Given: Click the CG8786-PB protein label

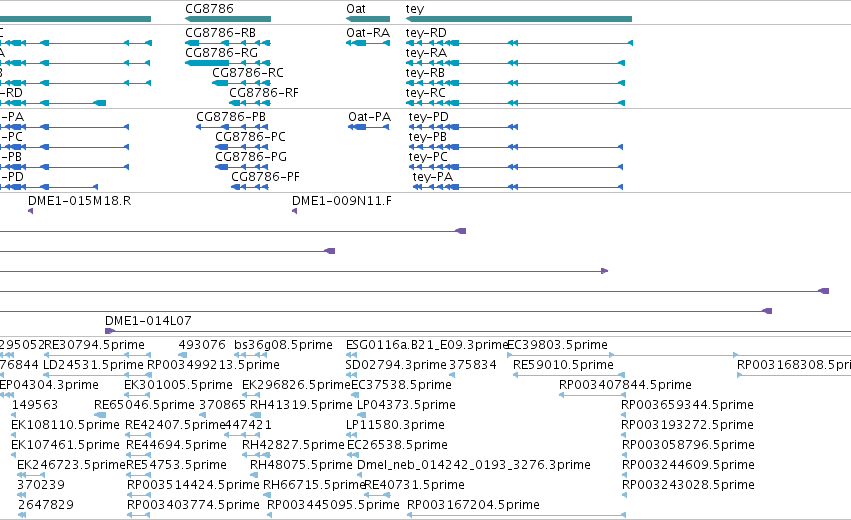Looking at the screenshot, I should (x=231, y=117).
